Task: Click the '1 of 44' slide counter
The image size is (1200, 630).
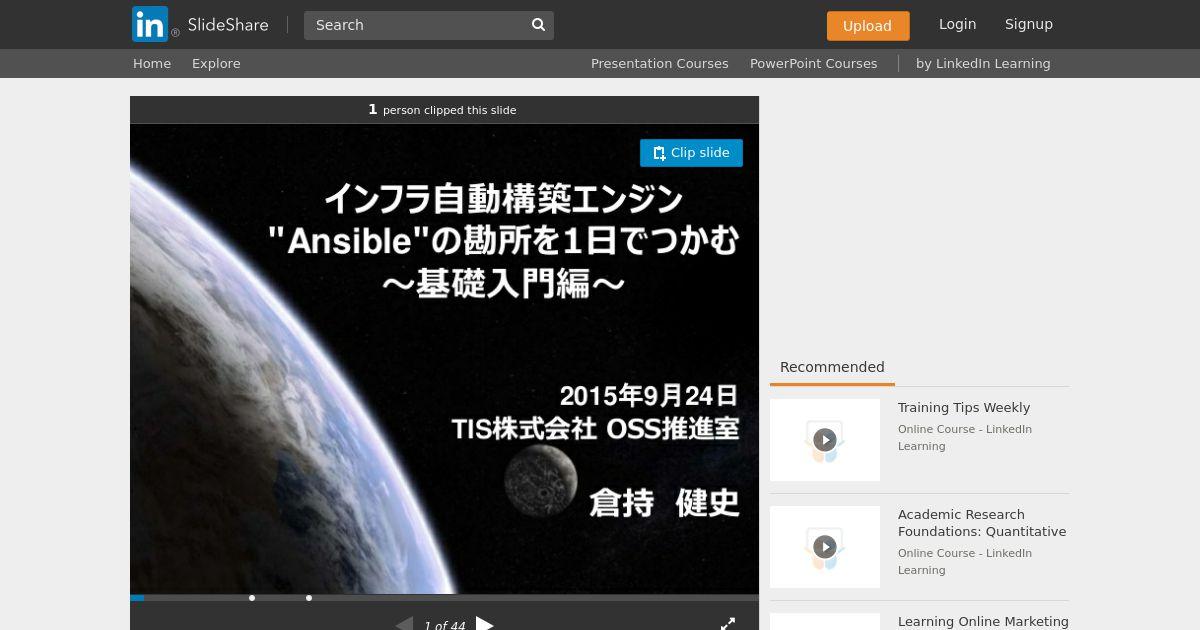Action: (x=444, y=625)
